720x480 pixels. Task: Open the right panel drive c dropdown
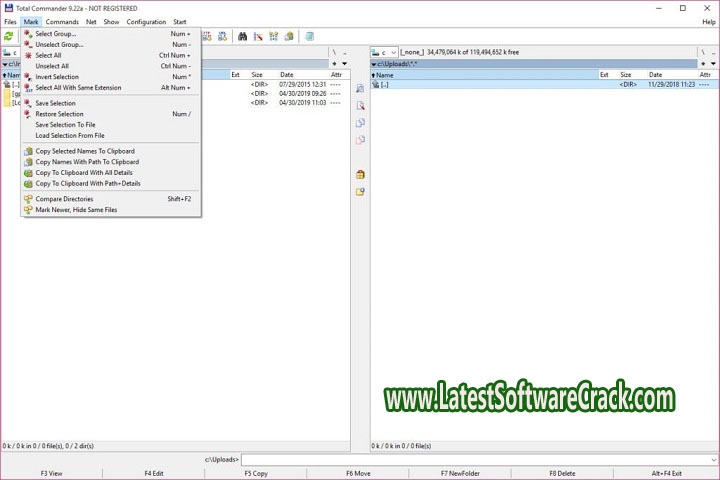385,52
